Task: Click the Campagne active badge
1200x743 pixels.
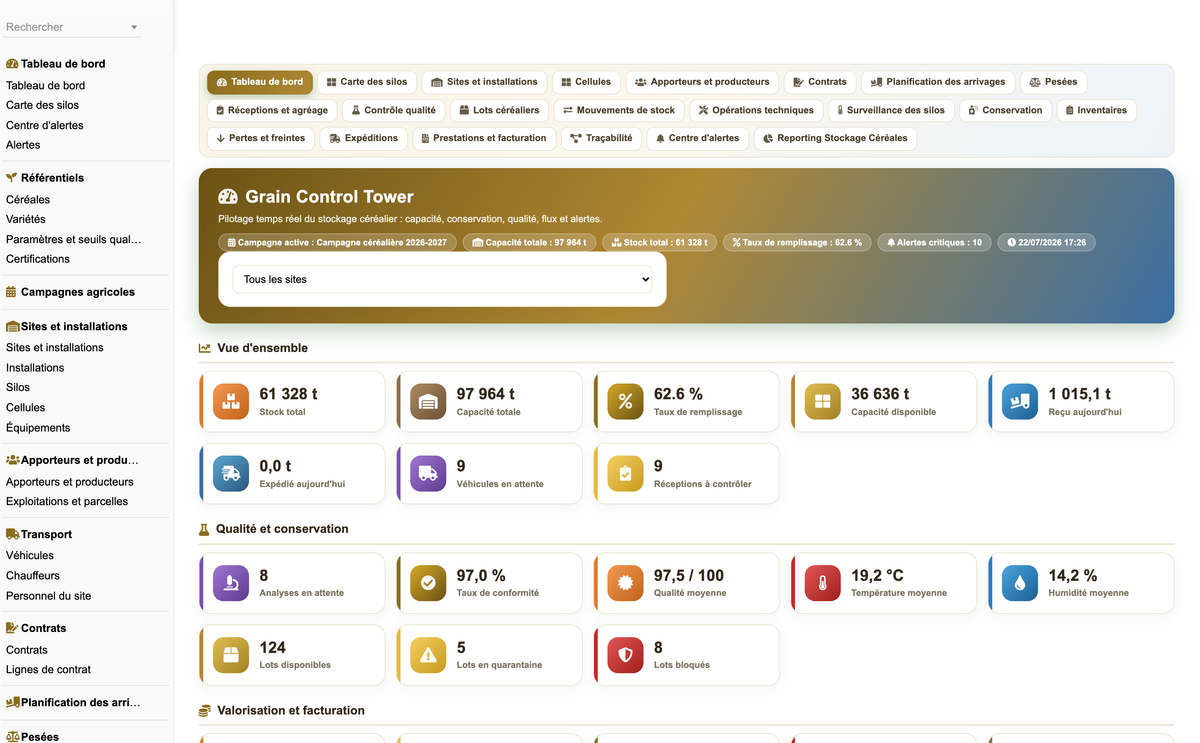Action: (x=338, y=242)
